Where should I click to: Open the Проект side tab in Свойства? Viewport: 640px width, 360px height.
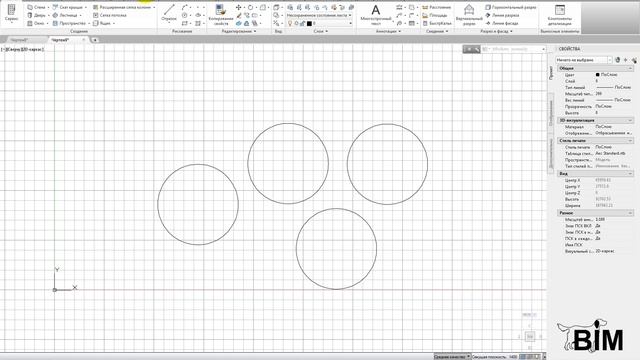pos(551,73)
